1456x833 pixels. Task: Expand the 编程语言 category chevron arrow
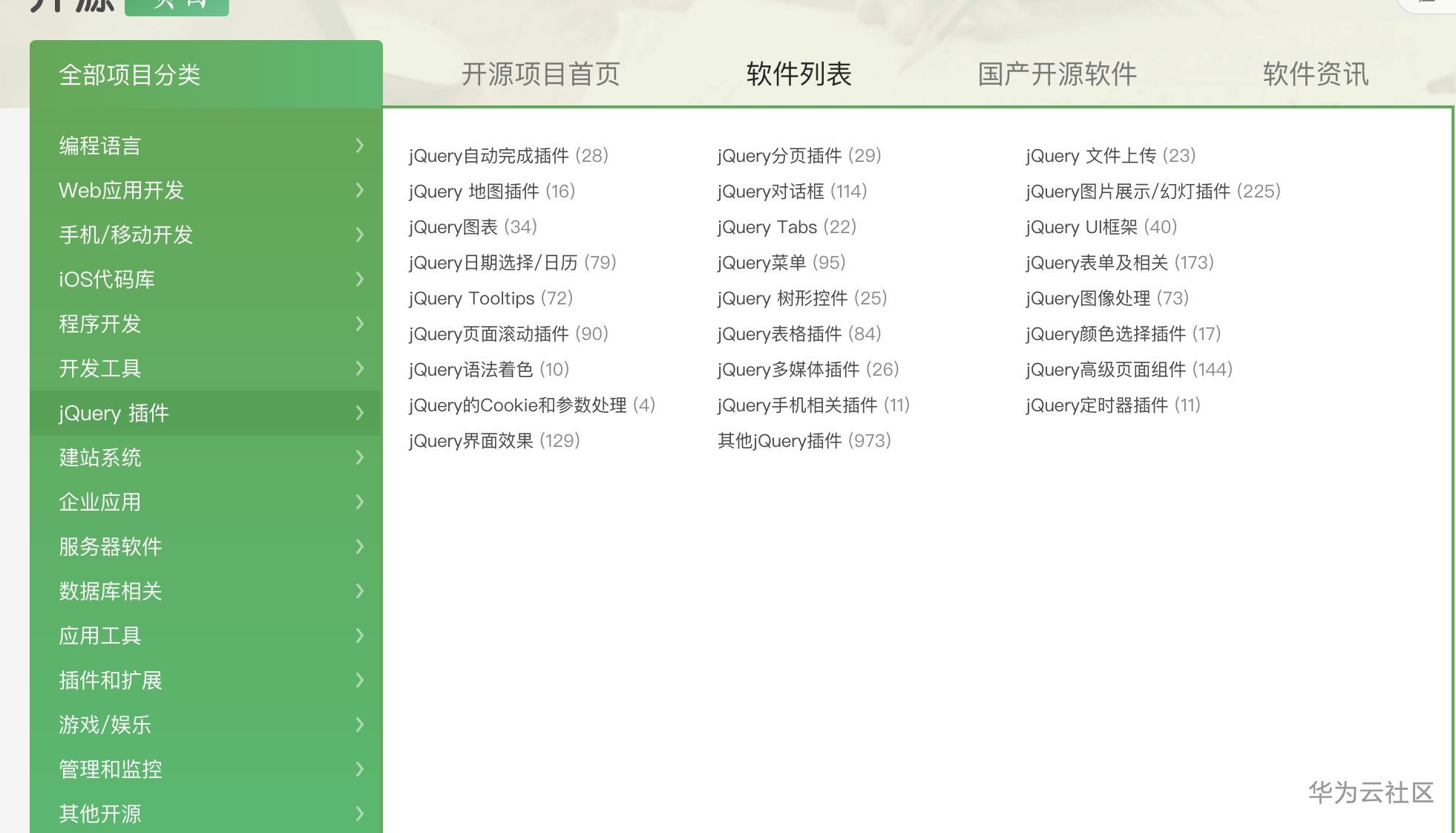[360, 146]
